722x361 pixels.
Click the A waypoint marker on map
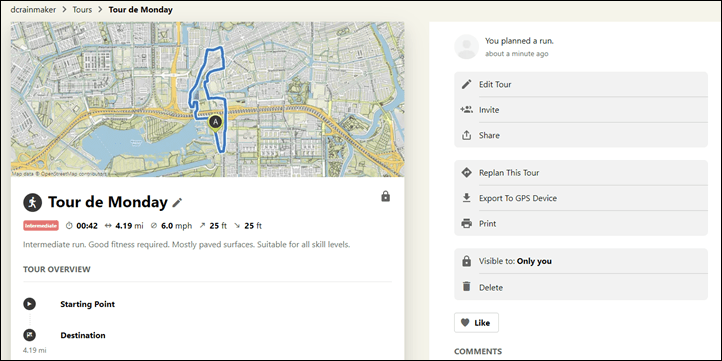tap(215, 123)
